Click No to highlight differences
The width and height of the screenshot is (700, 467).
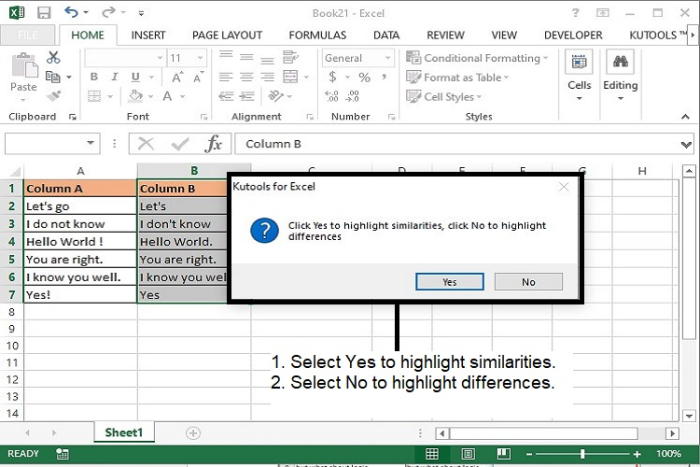529,282
